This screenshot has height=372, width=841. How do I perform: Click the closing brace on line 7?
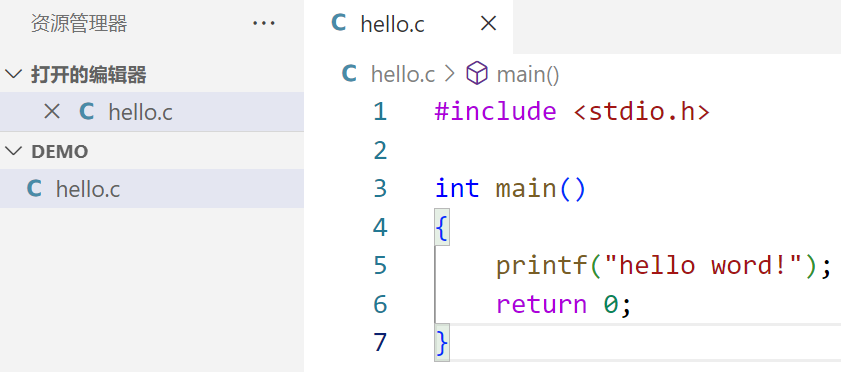click(441, 343)
